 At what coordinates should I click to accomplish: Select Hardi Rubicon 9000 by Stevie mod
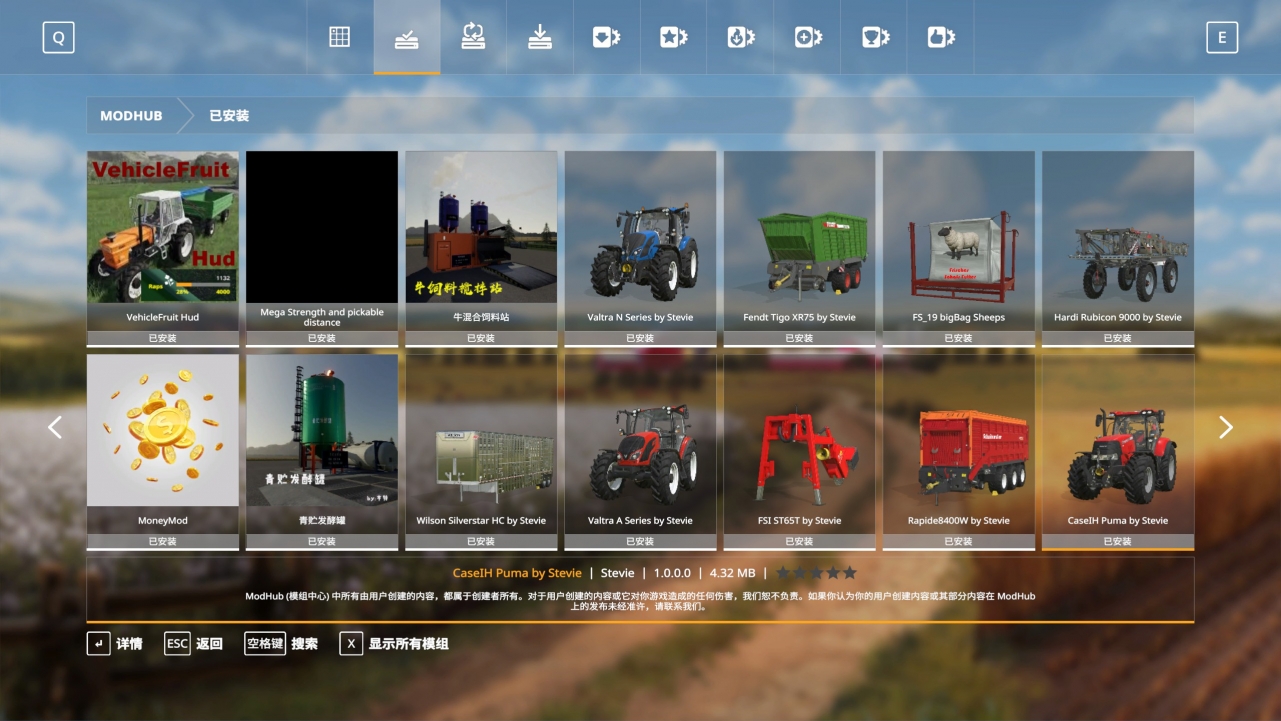(1118, 248)
